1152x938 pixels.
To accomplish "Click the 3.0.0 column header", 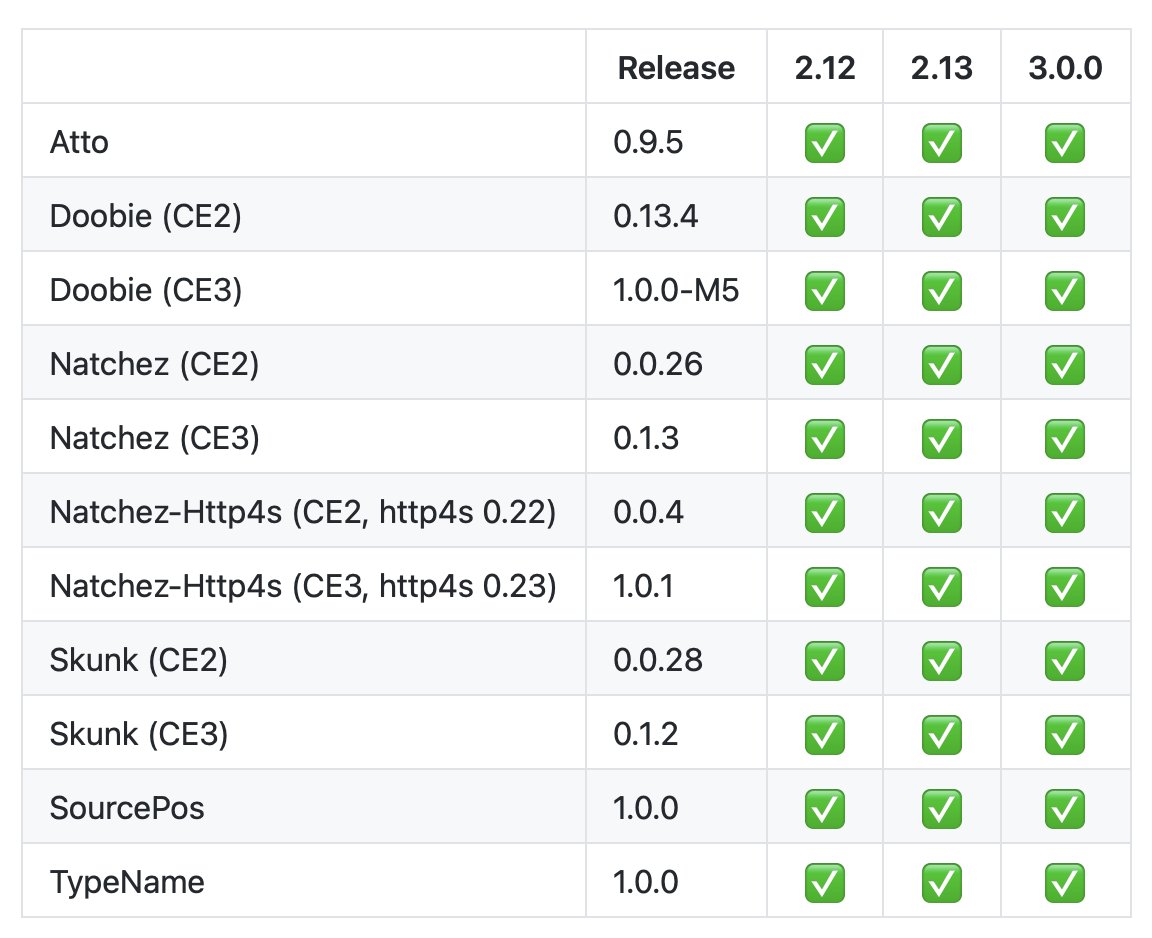I will [x=1065, y=68].
